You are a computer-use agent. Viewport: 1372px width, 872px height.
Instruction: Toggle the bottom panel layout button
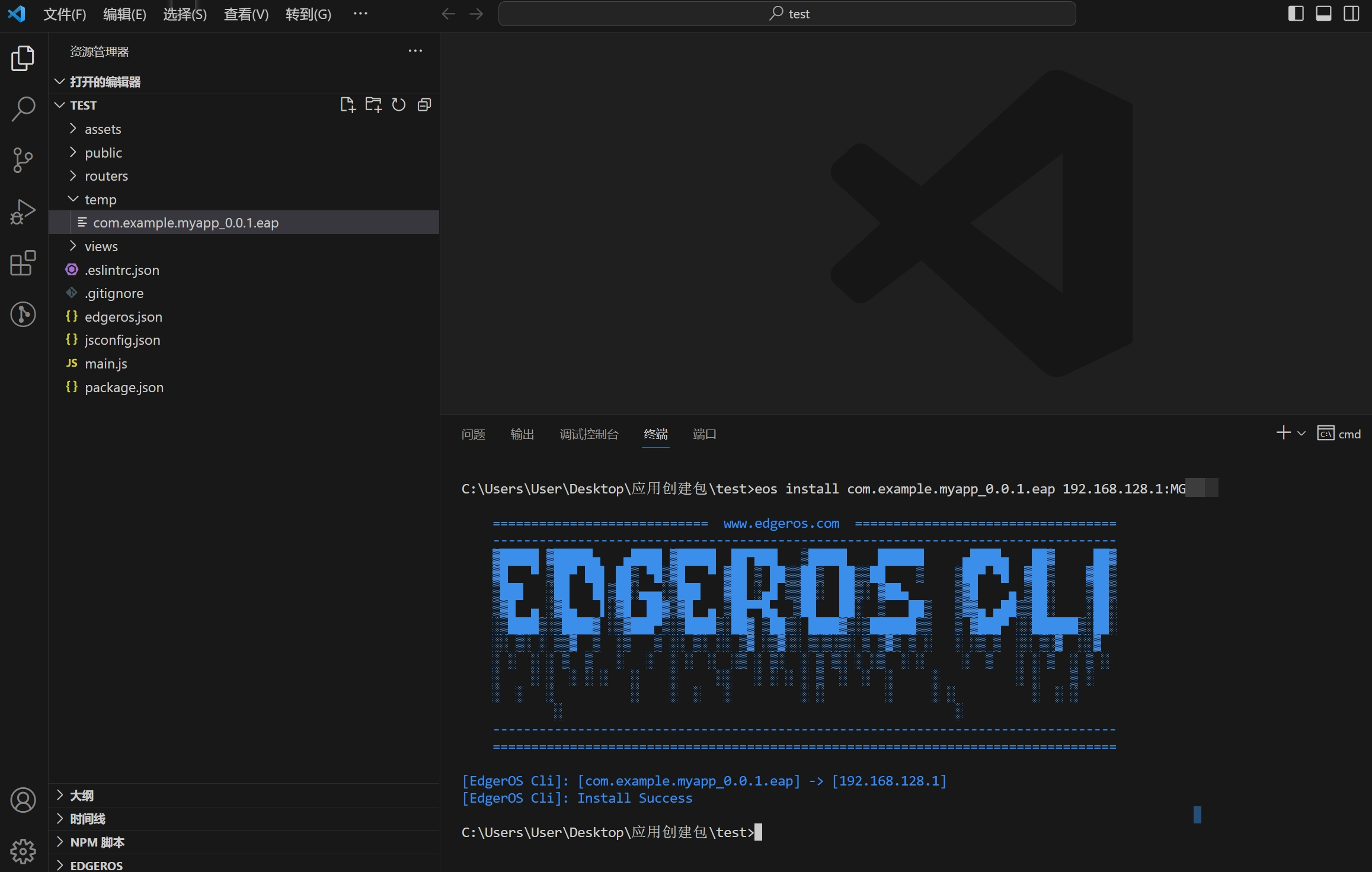(x=1323, y=14)
